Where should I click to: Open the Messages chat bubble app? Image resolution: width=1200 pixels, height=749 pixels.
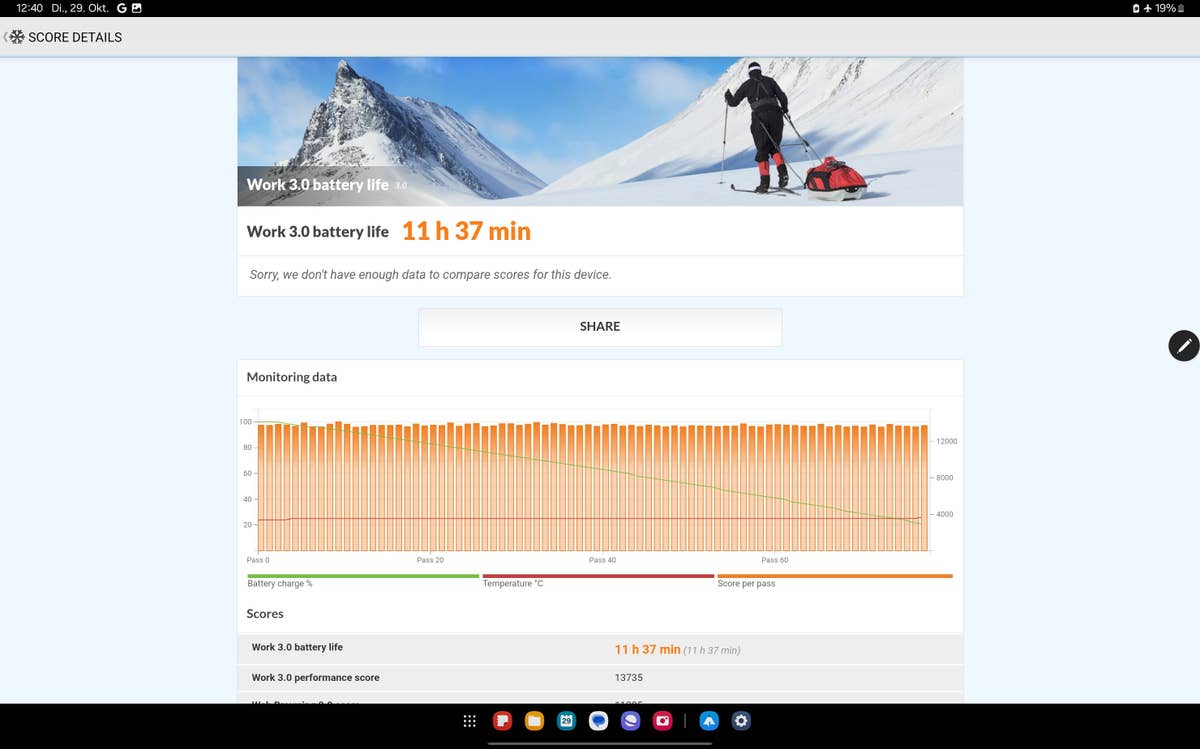(598, 721)
